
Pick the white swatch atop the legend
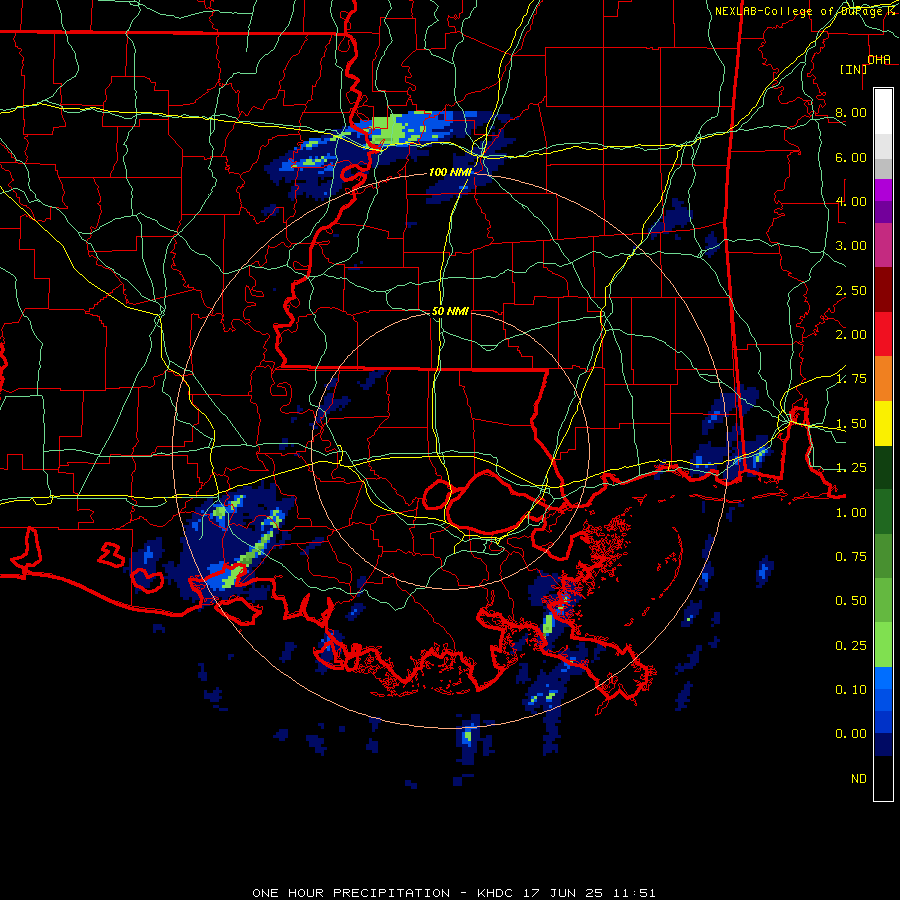(x=883, y=111)
